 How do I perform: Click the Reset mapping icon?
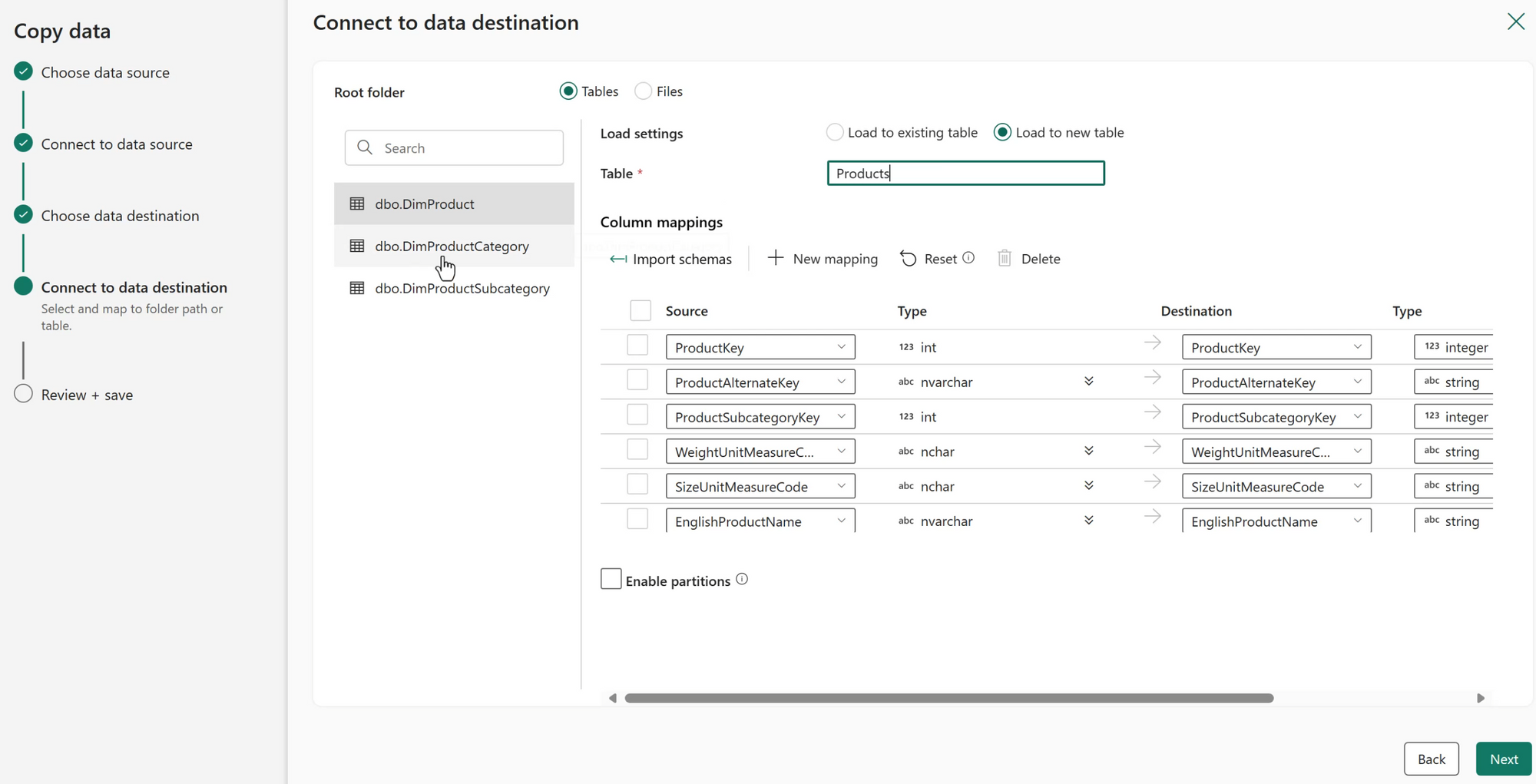click(x=909, y=259)
